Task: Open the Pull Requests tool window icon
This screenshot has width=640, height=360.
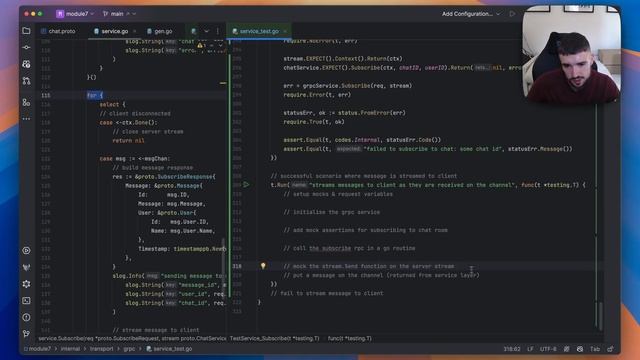Action: [27, 81]
